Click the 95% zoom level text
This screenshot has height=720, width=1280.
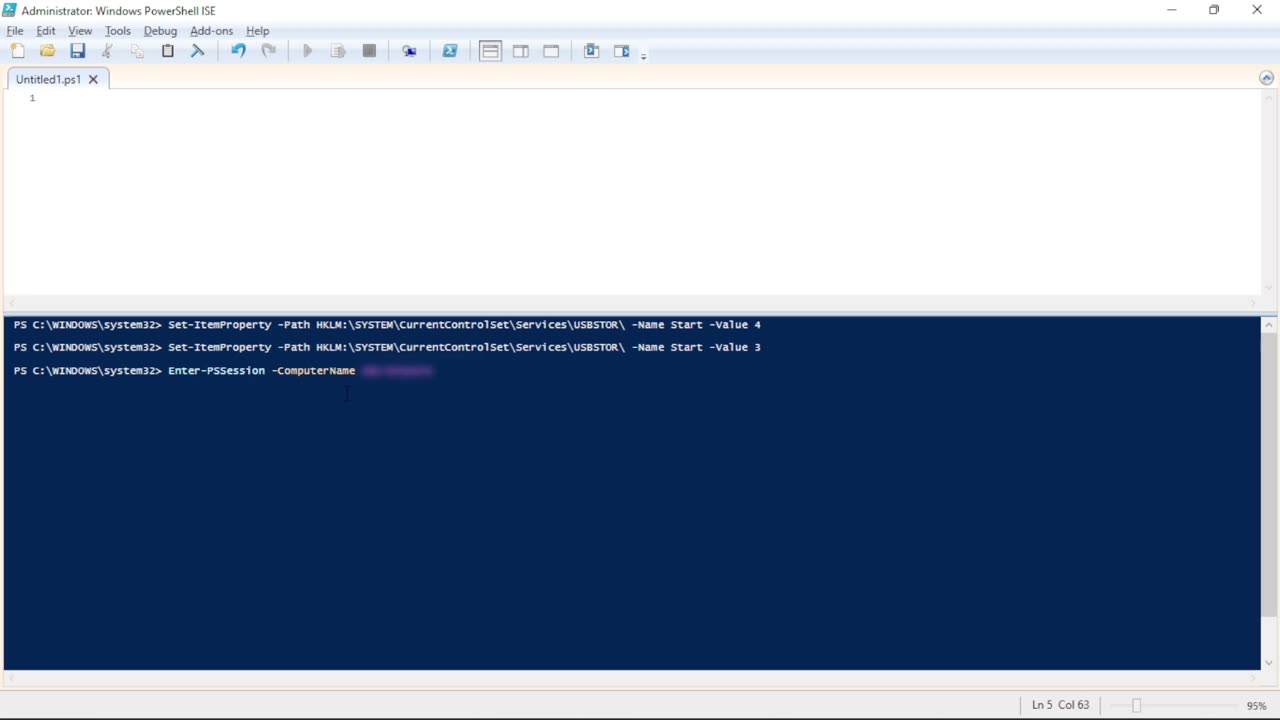point(1256,706)
